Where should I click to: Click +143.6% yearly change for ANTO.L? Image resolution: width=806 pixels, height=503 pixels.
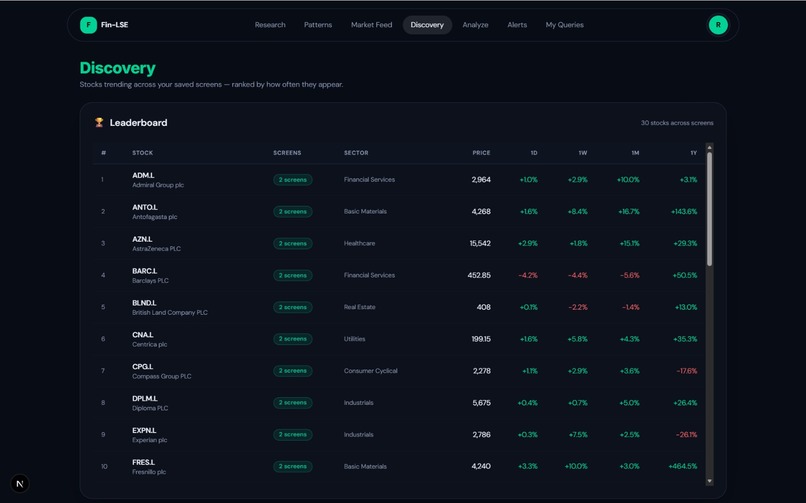click(x=684, y=212)
